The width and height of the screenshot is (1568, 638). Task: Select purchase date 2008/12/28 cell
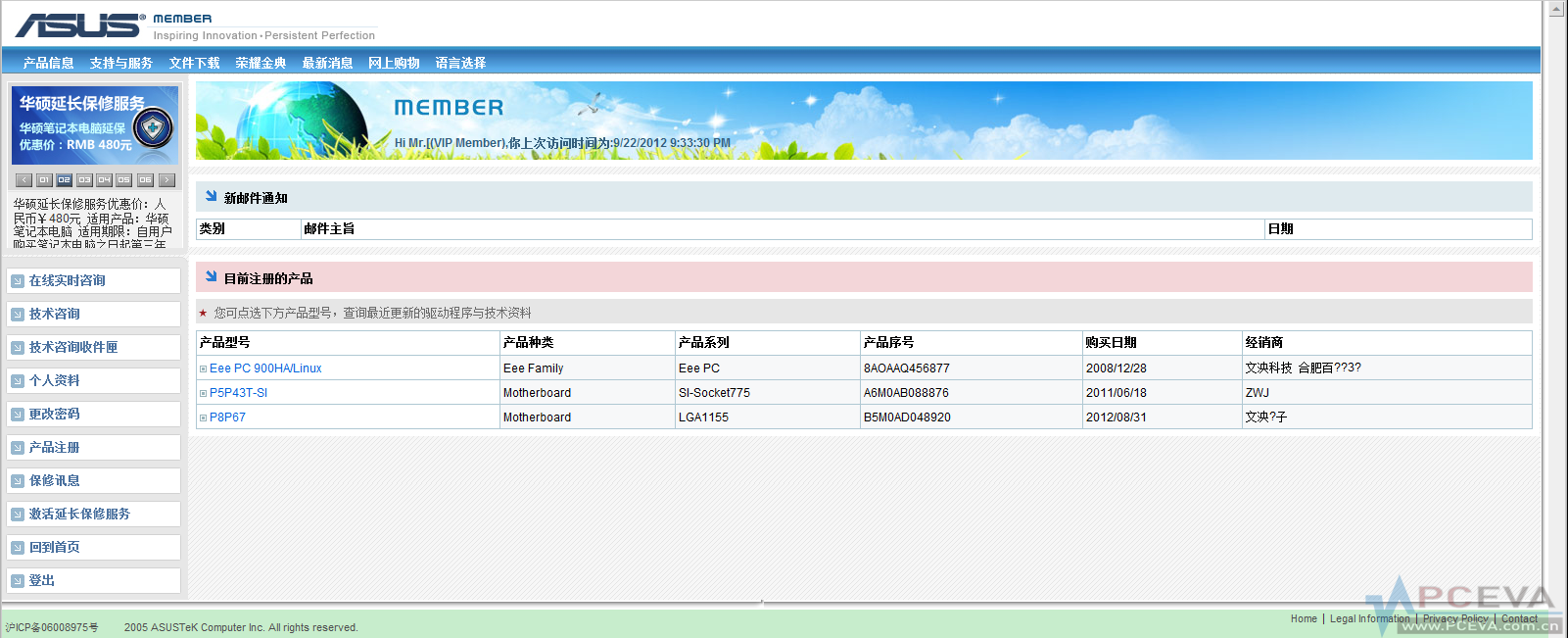(1162, 368)
